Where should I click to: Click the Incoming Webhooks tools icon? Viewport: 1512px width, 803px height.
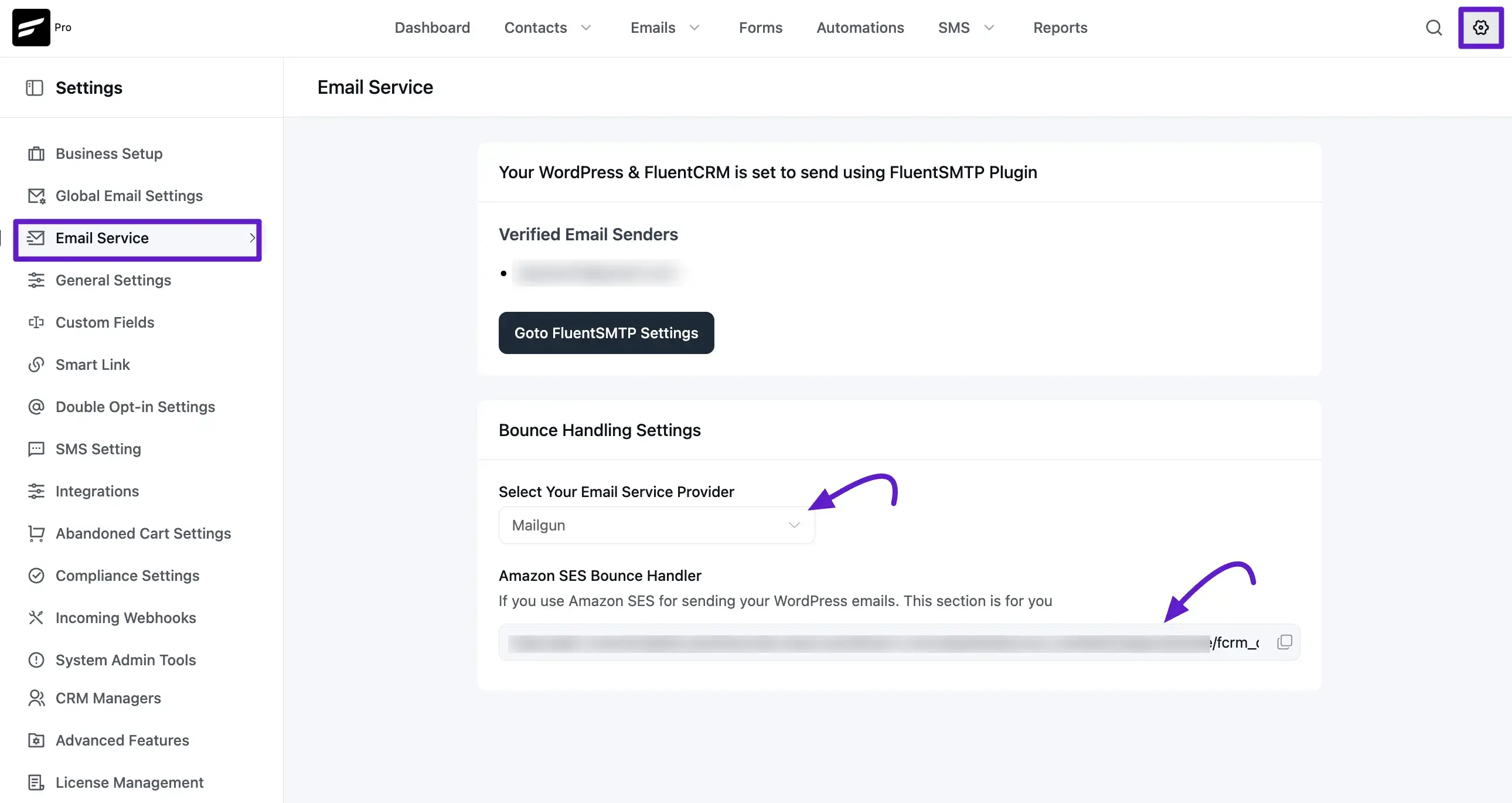(x=36, y=618)
